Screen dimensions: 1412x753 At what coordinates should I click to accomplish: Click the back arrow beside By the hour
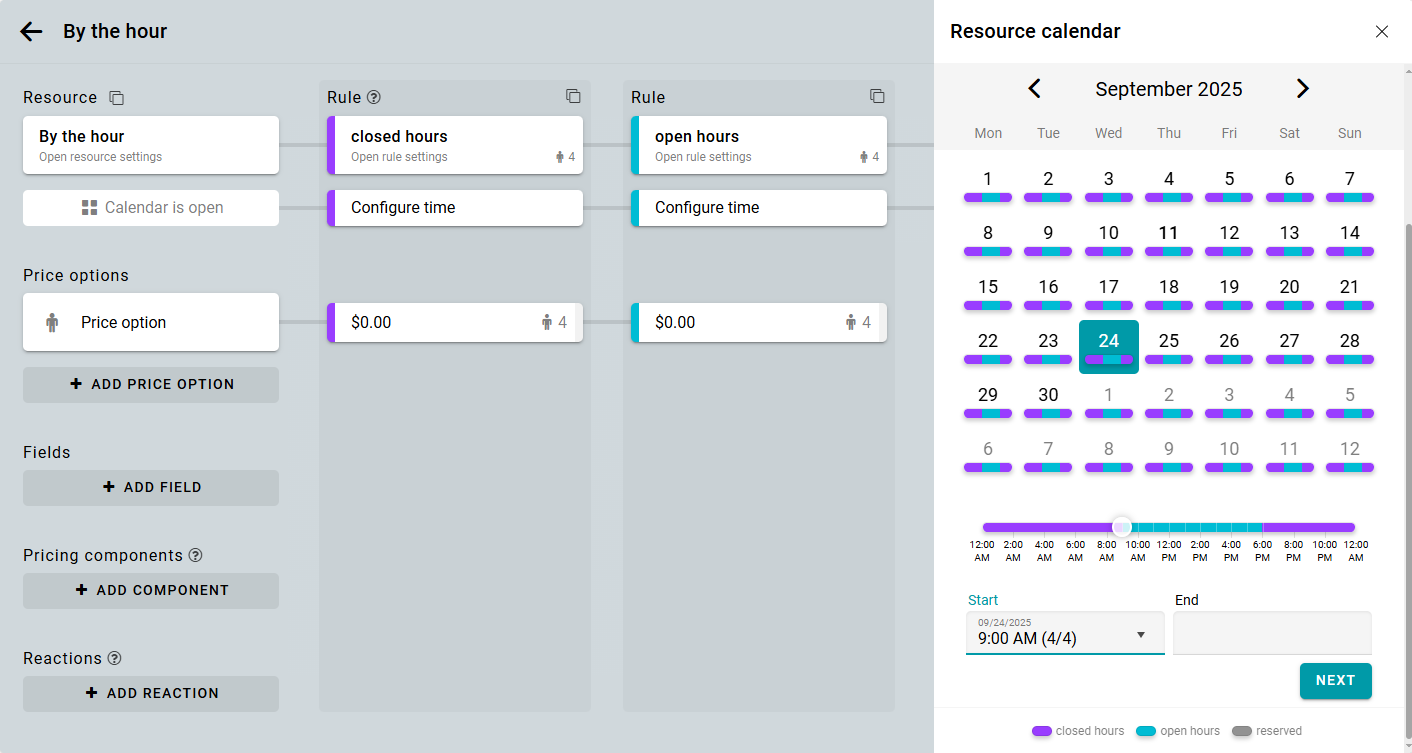31,32
